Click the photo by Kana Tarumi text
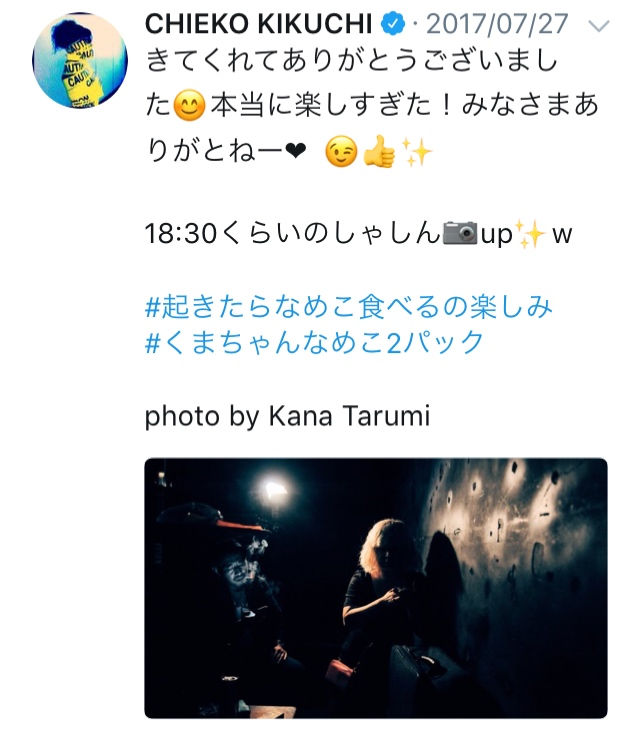640x738 pixels. 287,416
